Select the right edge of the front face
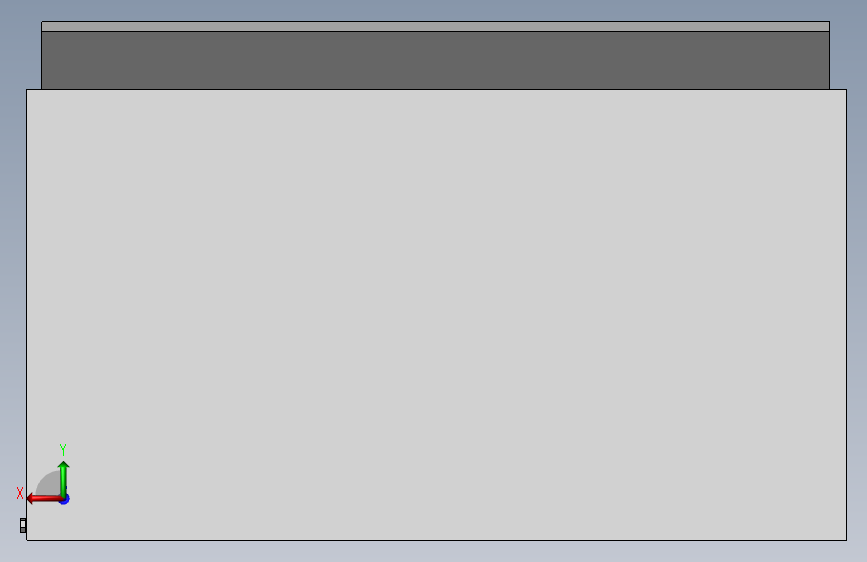This screenshot has width=867, height=562. coord(847,315)
